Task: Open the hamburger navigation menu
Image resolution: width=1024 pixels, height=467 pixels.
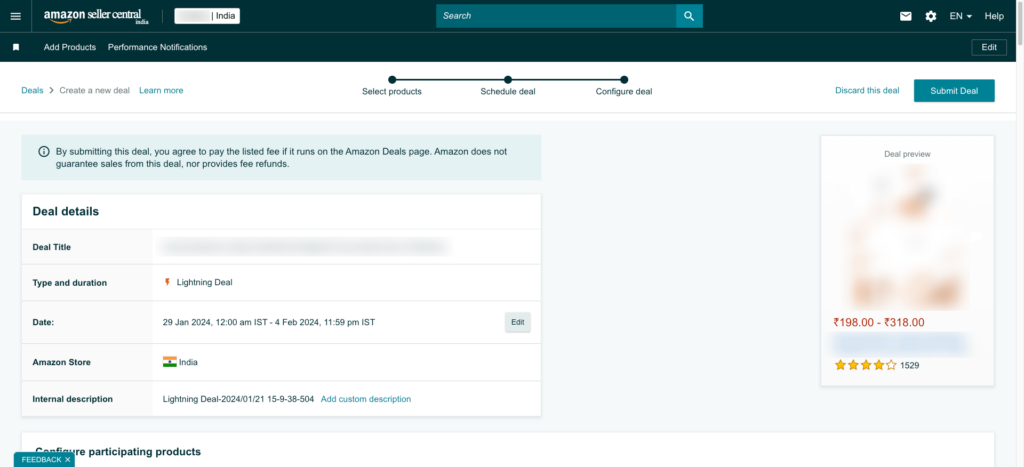Action: coord(16,16)
